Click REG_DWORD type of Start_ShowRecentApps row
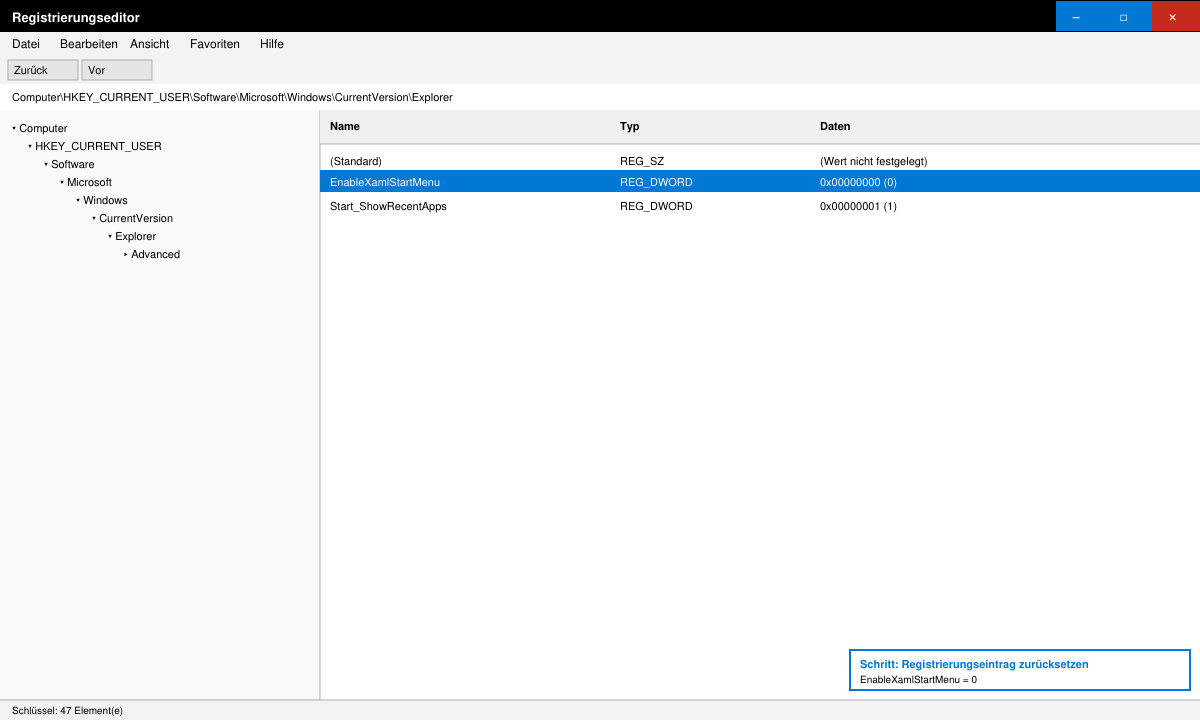Screen dimensions: 1200x720 tap(656, 206)
